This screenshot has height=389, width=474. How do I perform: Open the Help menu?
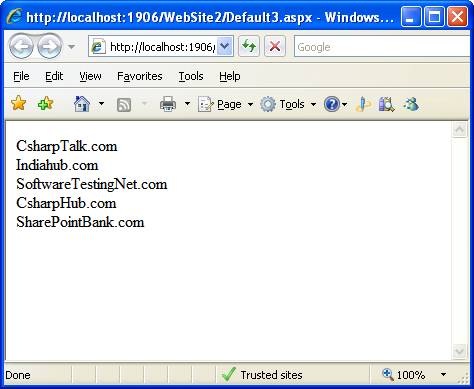pyautogui.click(x=230, y=76)
